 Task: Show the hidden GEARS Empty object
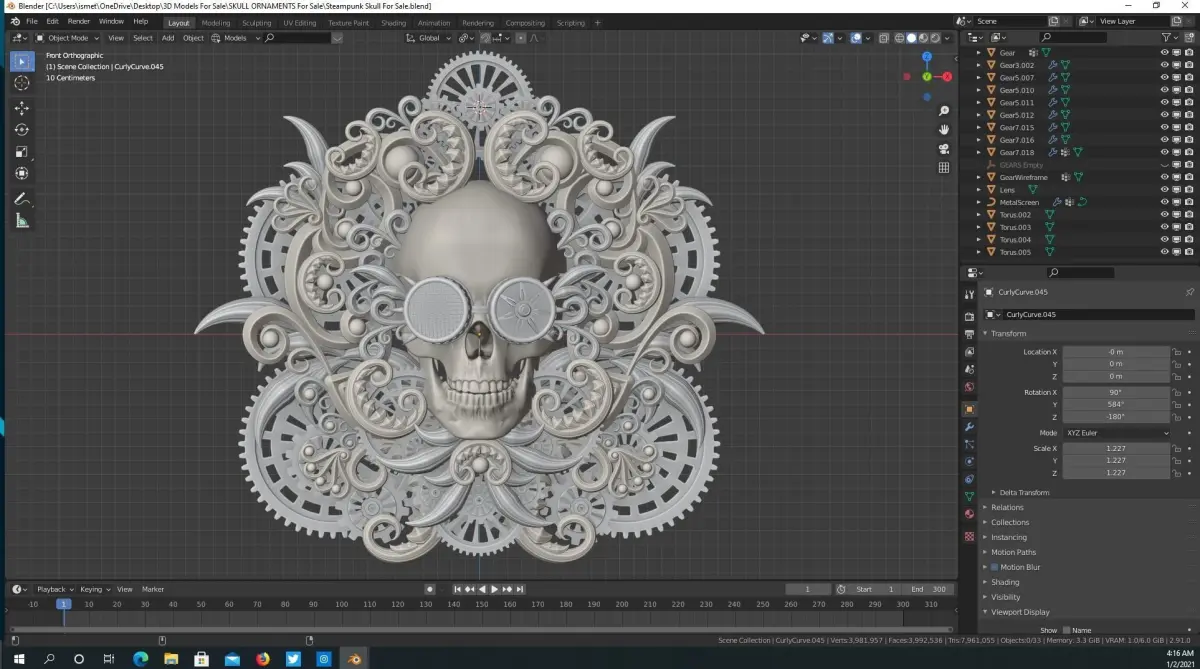[1164, 165]
